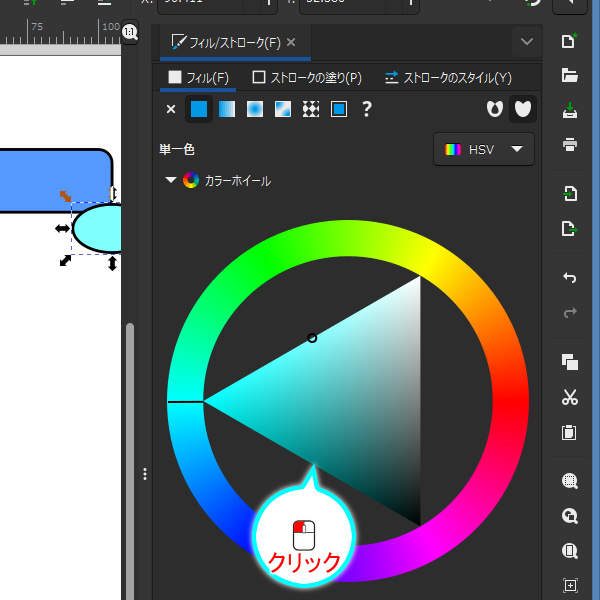Switch to the ストロークのスタイル(Y) tab
The image size is (600, 600).
(x=448, y=78)
